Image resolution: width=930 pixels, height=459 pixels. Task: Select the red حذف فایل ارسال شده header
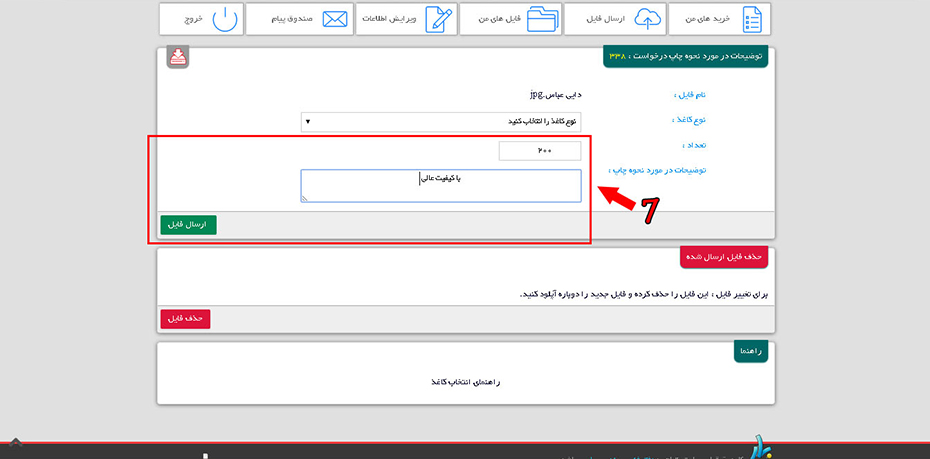[724, 257]
